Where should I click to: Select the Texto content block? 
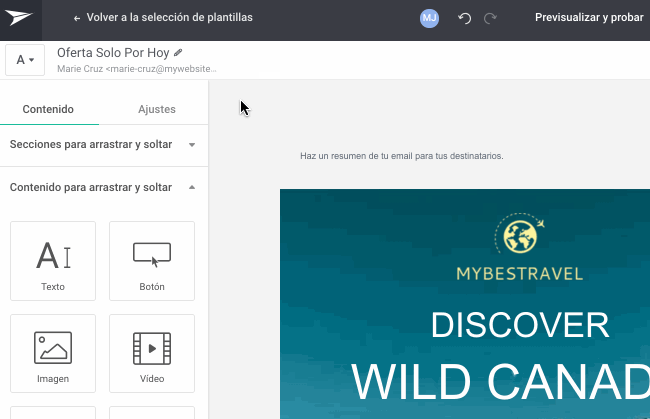(53, 261)
